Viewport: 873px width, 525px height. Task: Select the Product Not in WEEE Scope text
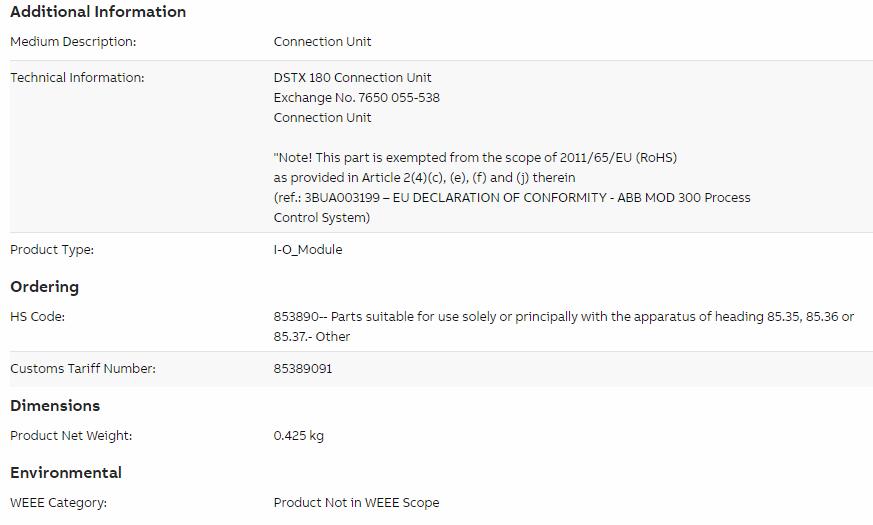tap(356, 503)
